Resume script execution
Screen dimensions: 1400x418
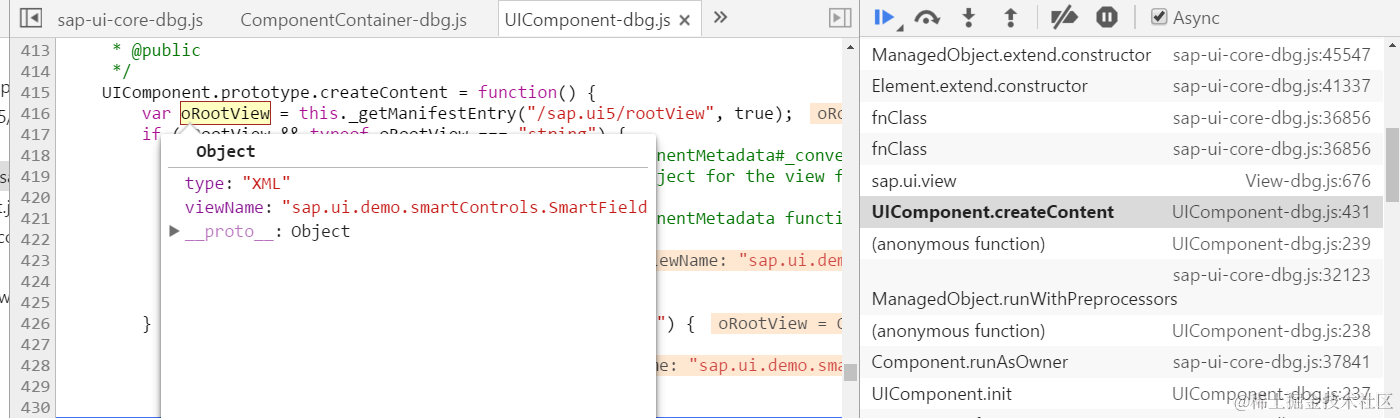884,17
